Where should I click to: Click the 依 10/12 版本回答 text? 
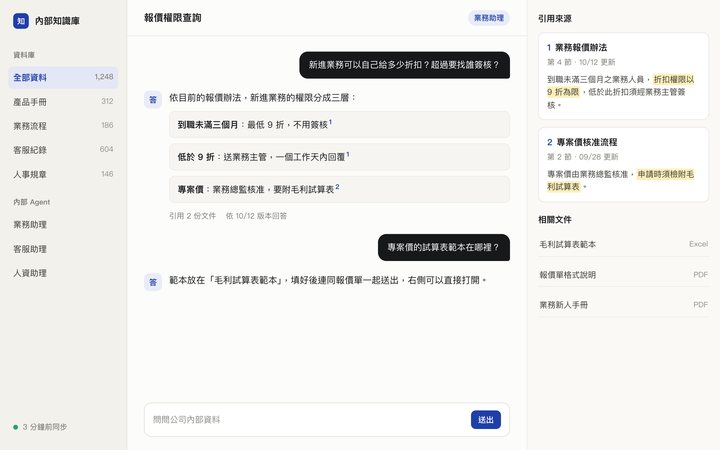(x=256, y=216)
